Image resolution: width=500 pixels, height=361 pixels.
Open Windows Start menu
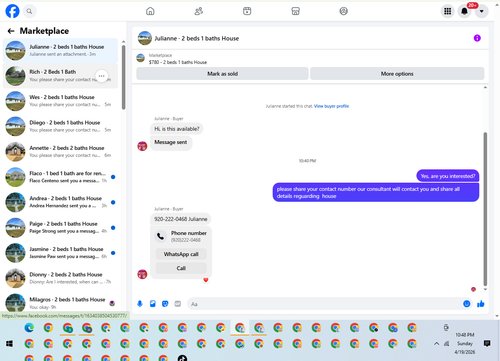coord(9,343)
